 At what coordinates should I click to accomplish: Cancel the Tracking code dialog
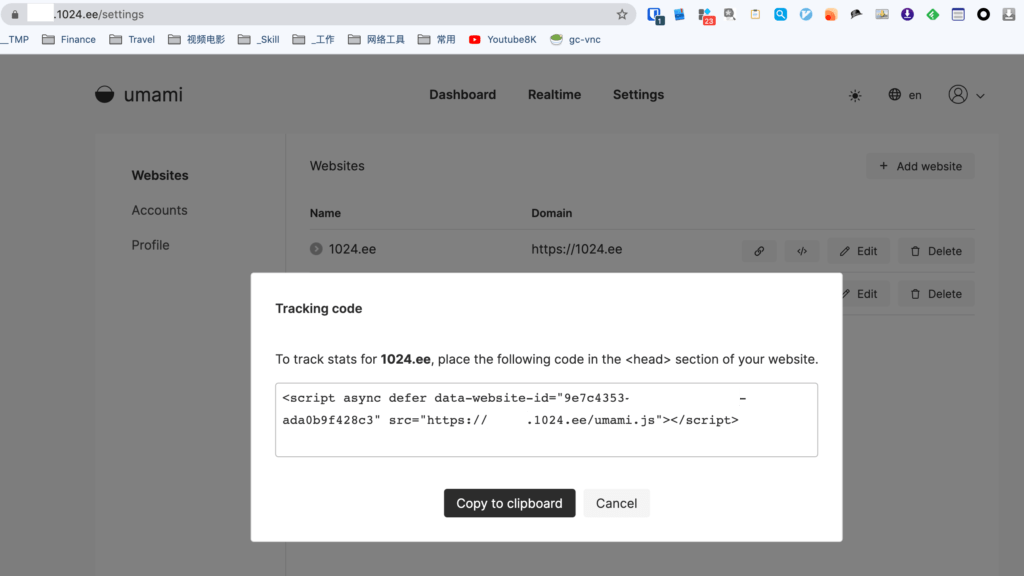pyautogui.click(x=616, y=503)
